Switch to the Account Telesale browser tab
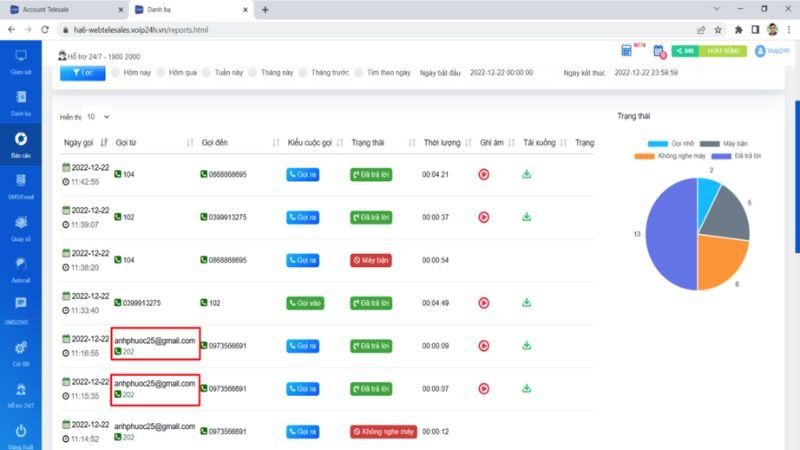Image resolution: width=800 pixels, height=450 pixels. click(x=66, y=10)
